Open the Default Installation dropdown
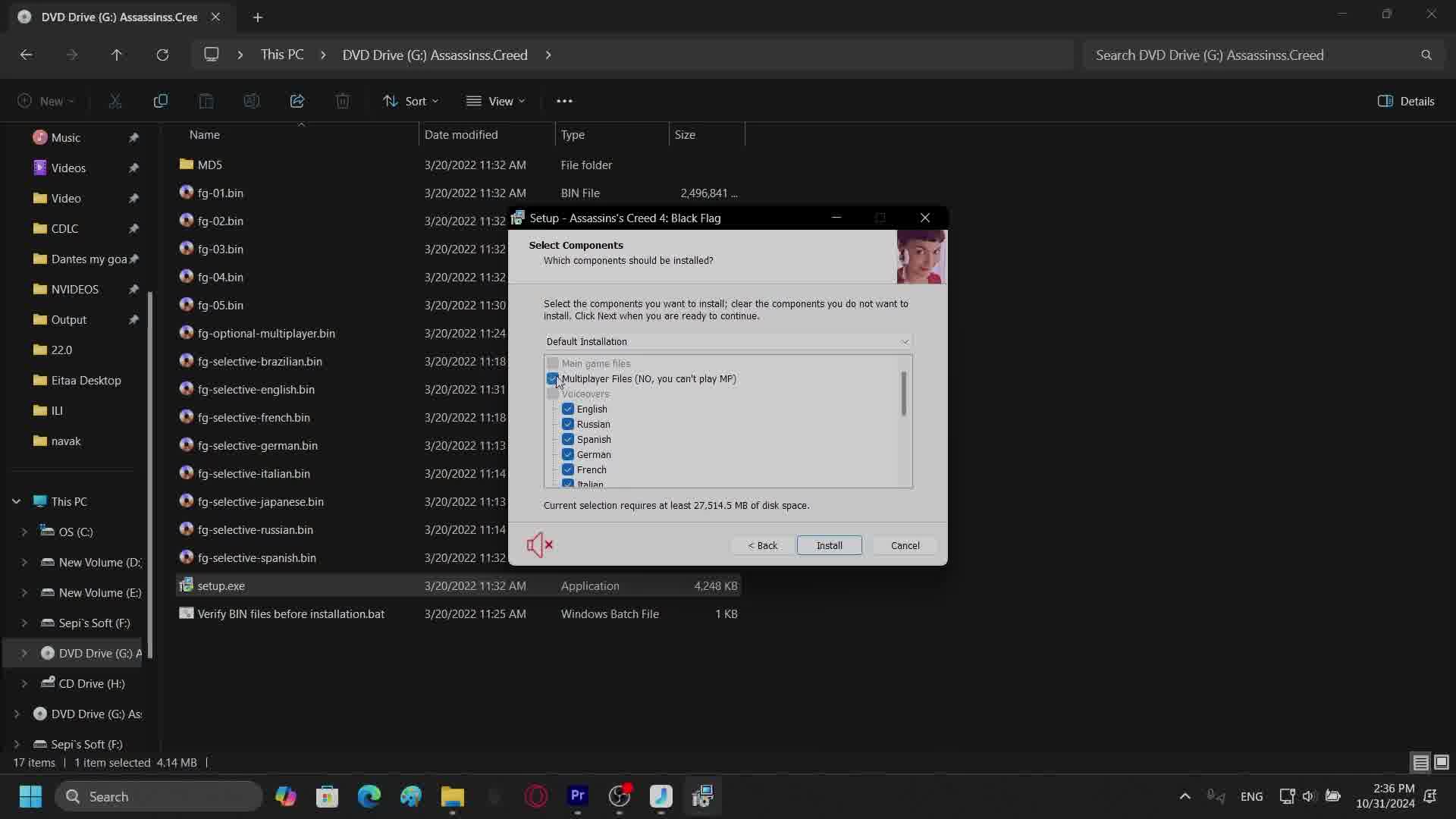The width and height of the screenshot is (1456, 819). click(728, 341)
